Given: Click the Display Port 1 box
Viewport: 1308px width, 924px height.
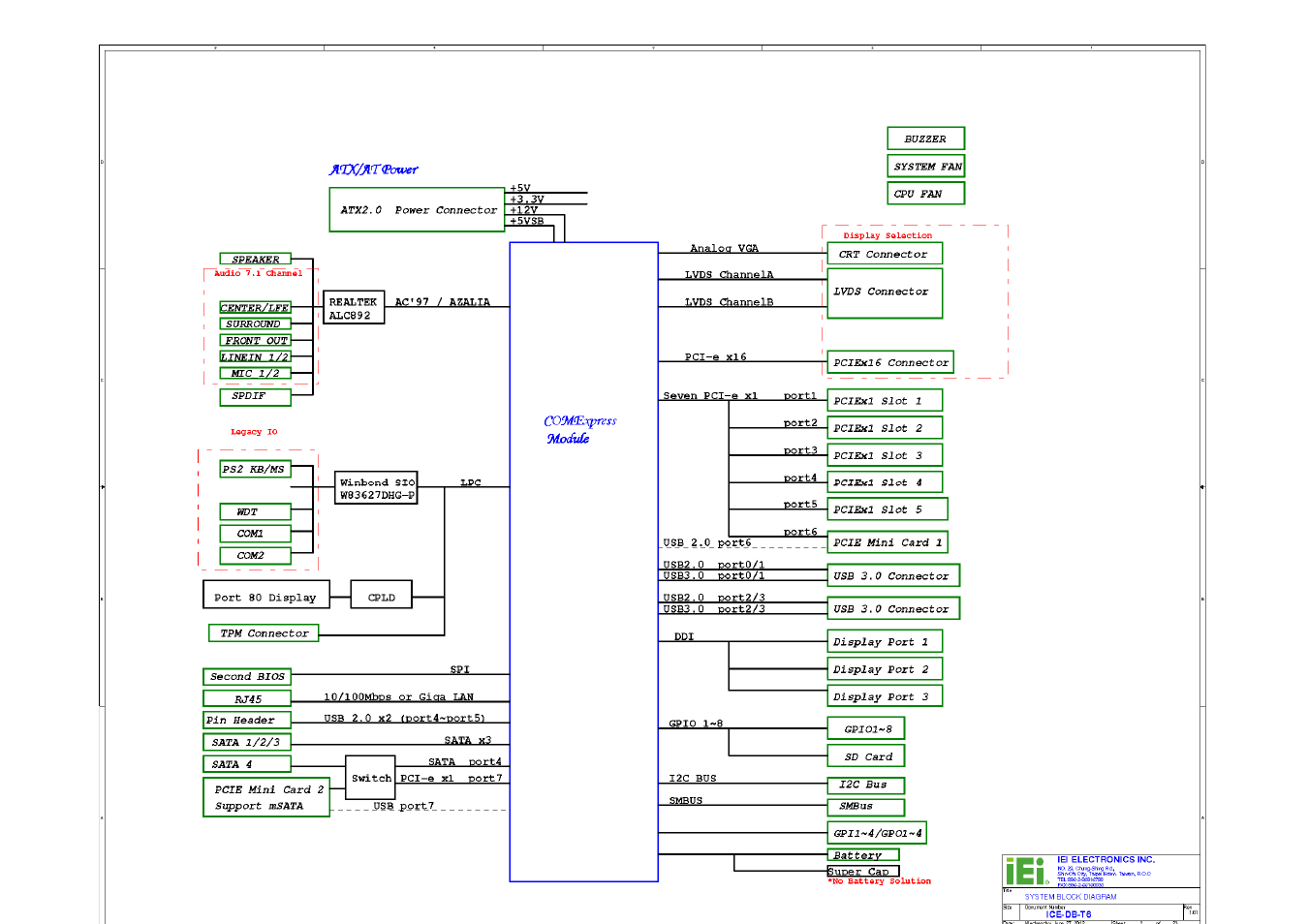Looking at the screenshot, I should (885, 641).
